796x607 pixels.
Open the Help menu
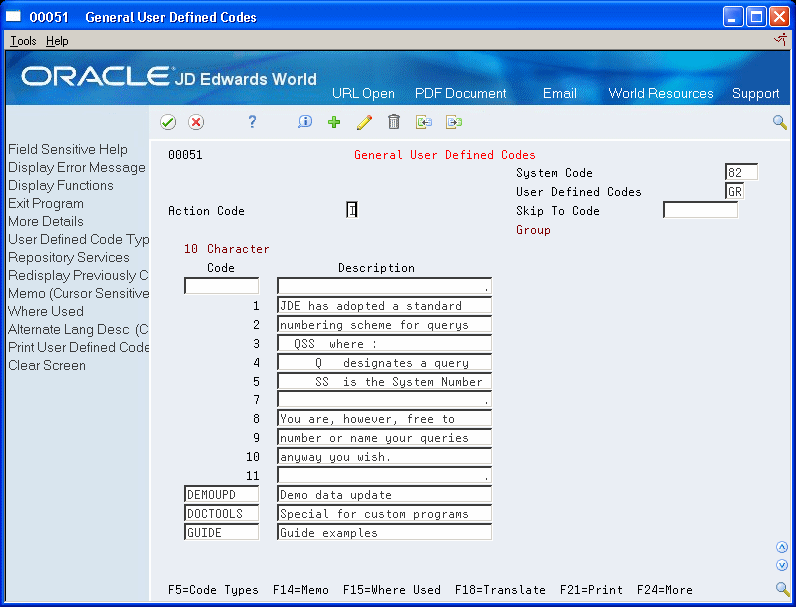(57, 41)
